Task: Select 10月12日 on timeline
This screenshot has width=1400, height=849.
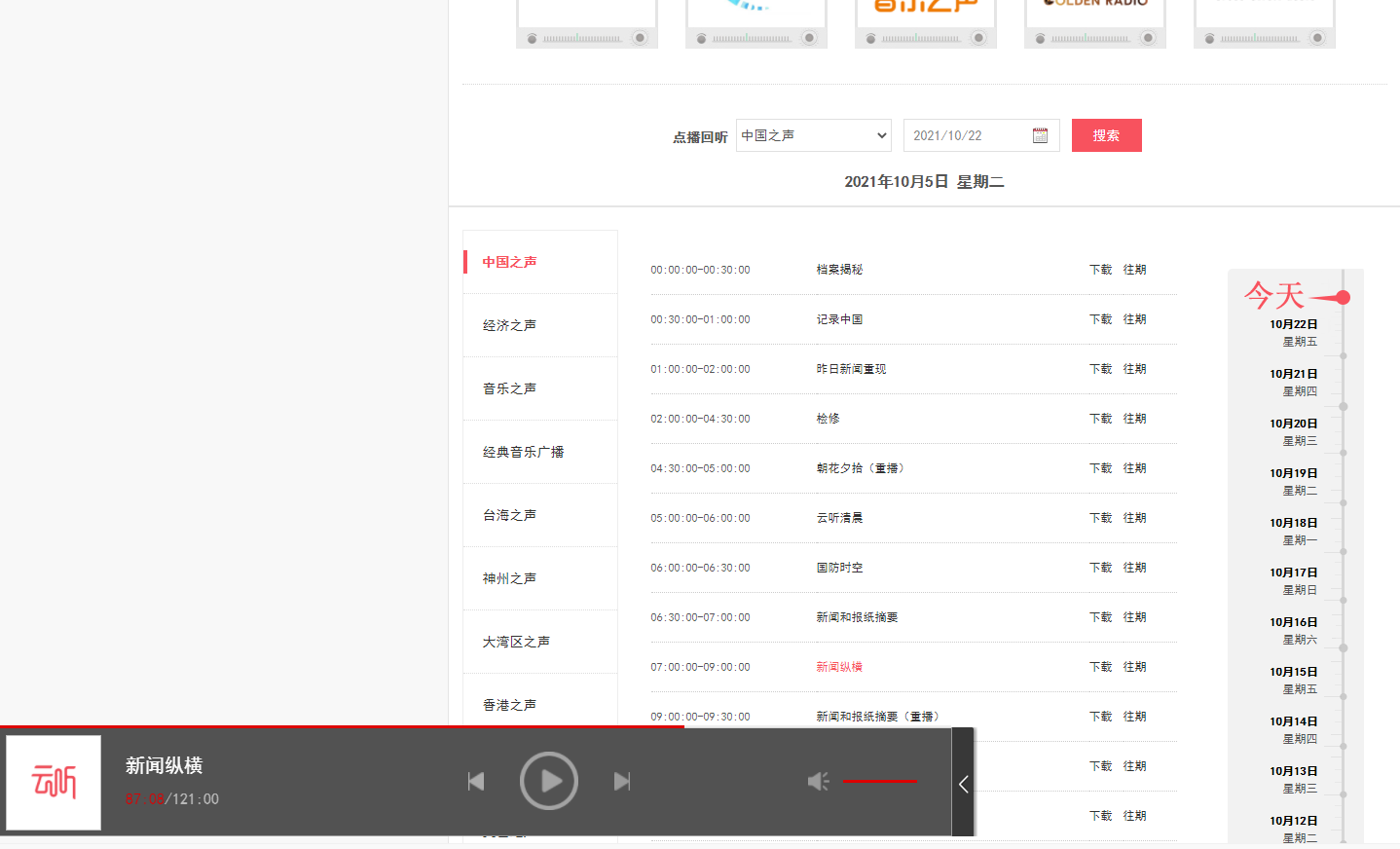Action: tap(1293, 829)
